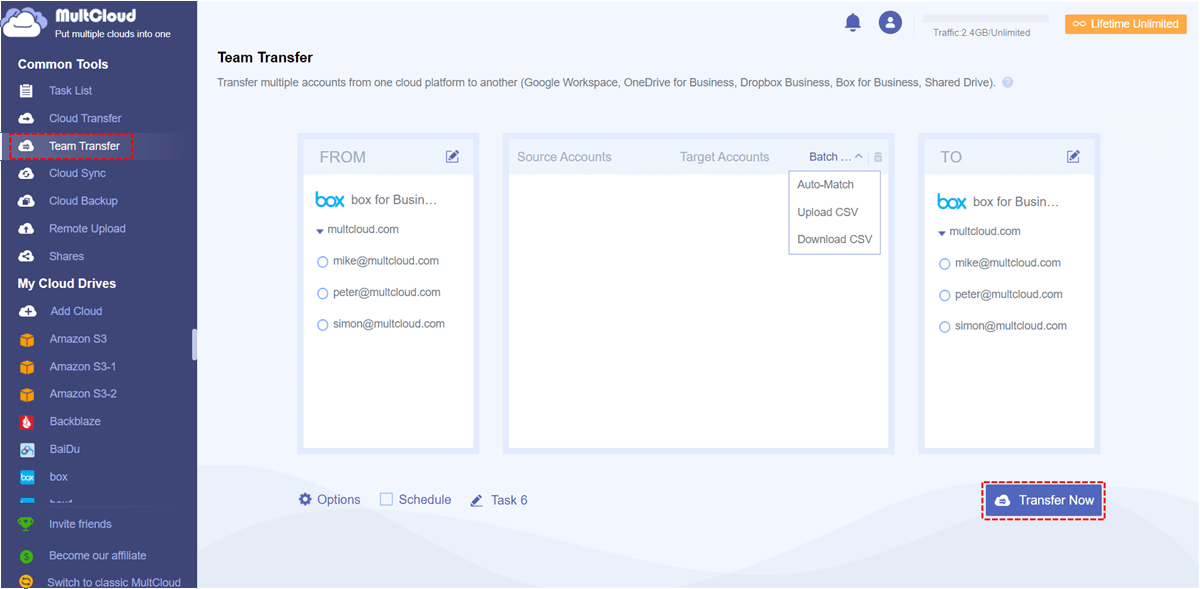Edit the FROM panel with pencil icon
1200x589 pixels.
[453, 156]
